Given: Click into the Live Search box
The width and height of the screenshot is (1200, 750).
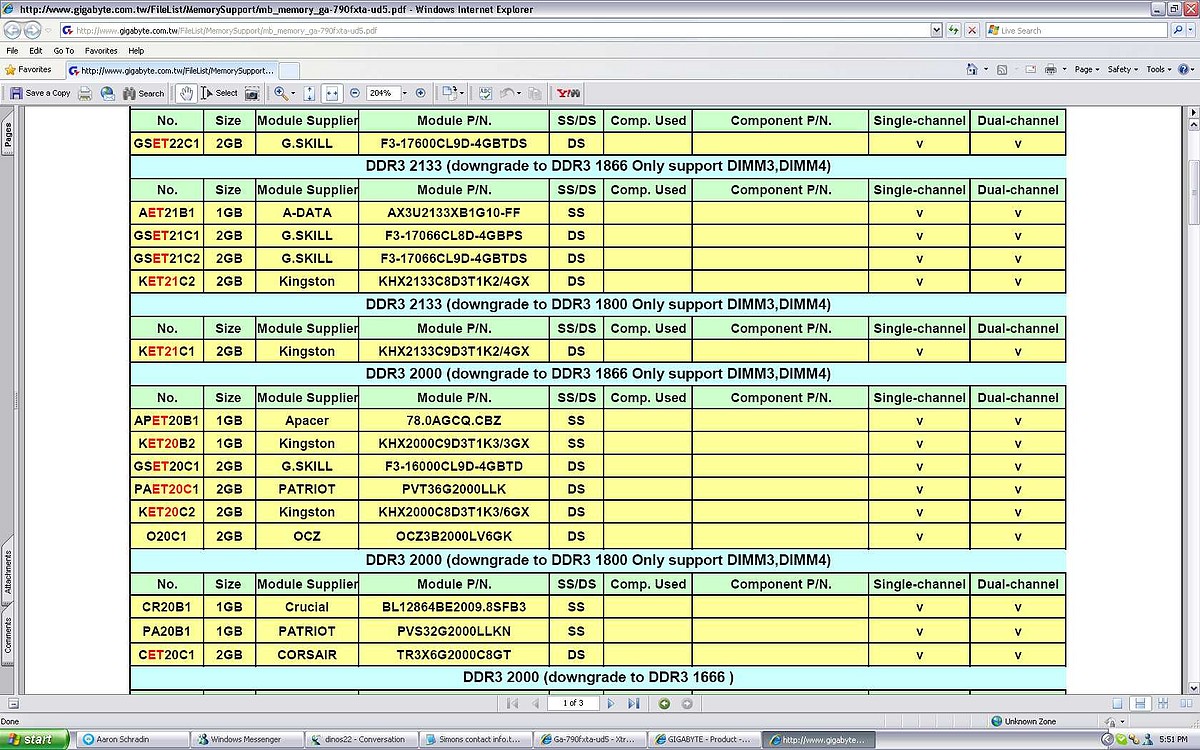Looking at the screenshot, I should pos(1076,30).
